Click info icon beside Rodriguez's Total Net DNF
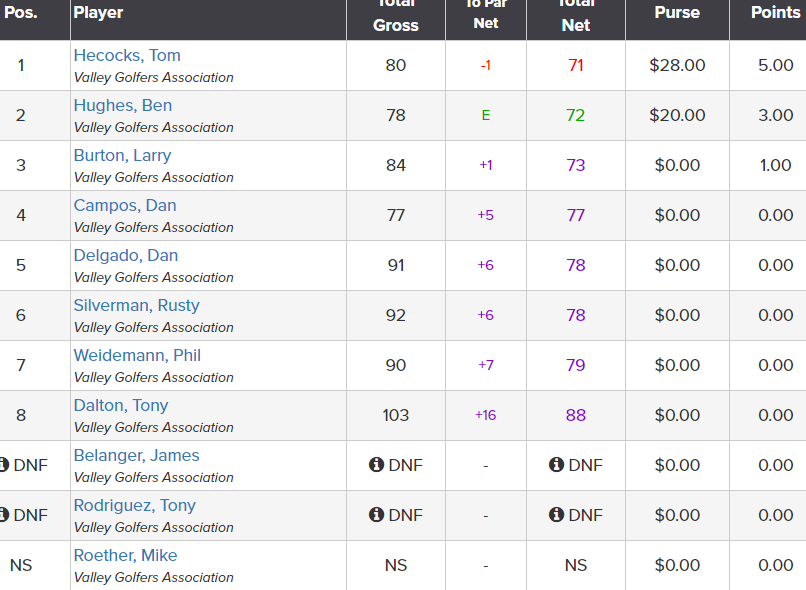 pos(556,514)
